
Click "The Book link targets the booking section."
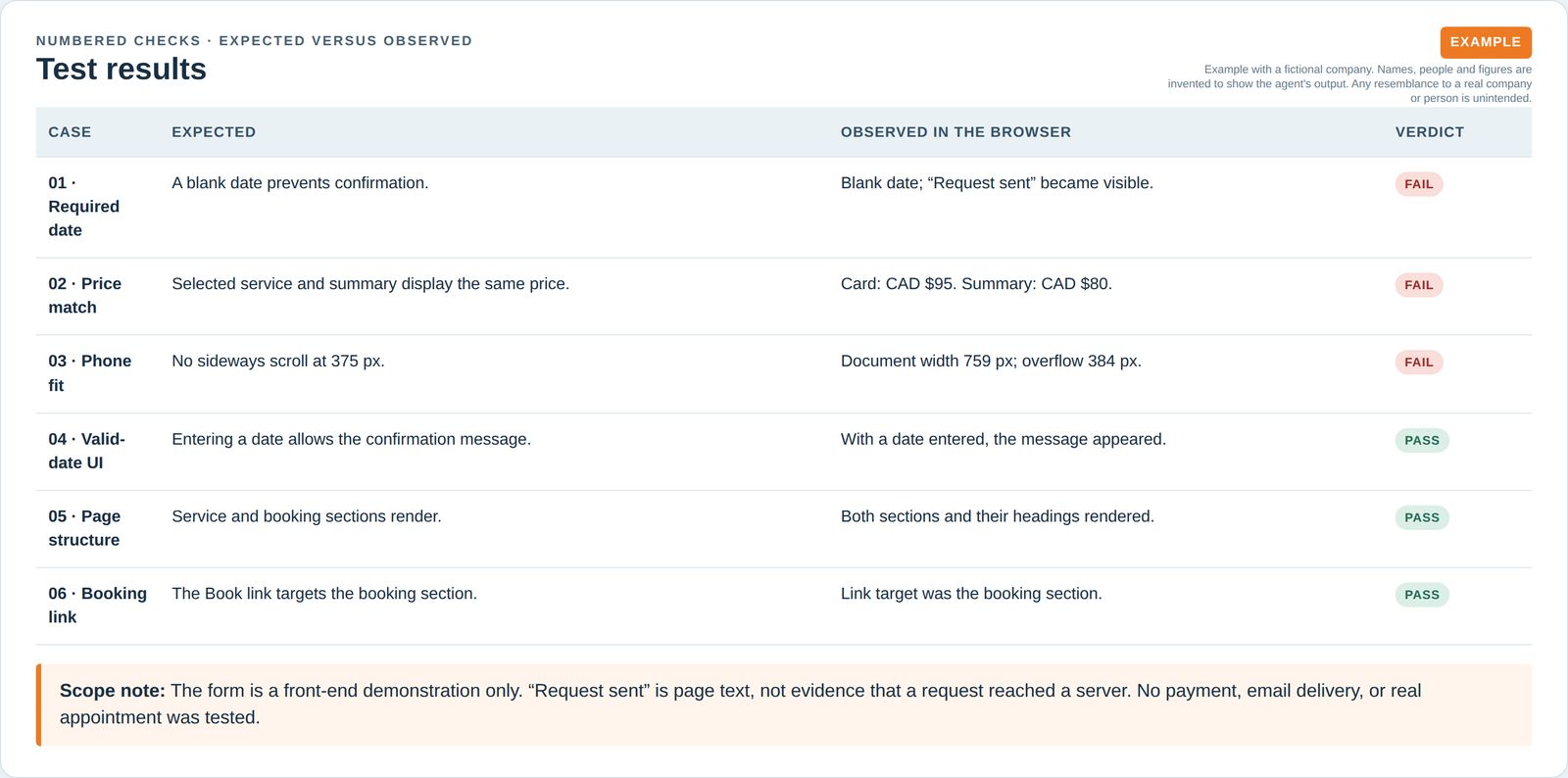(324, 594)
